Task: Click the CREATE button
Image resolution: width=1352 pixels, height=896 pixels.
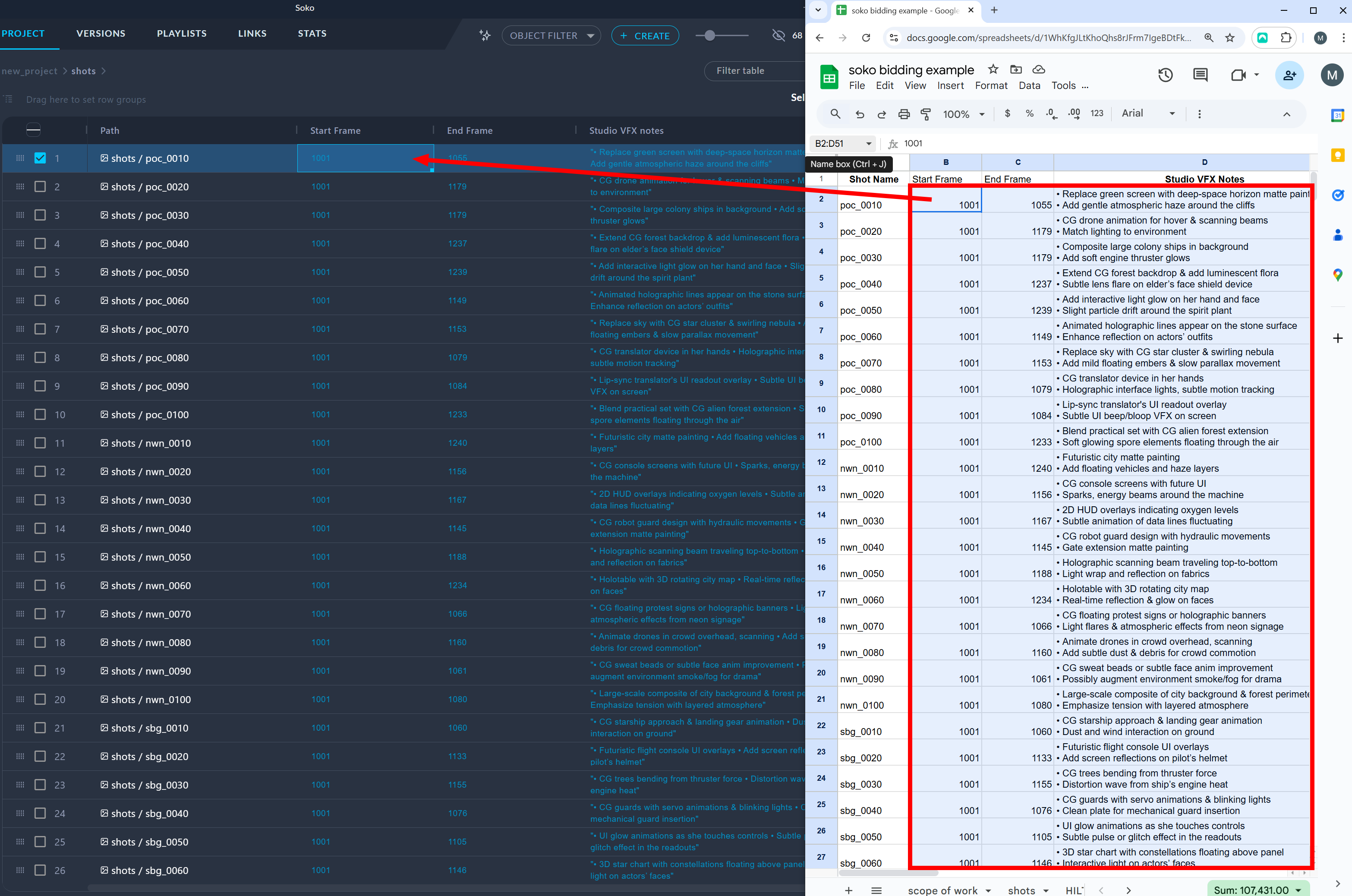Action: pos(645,35)
